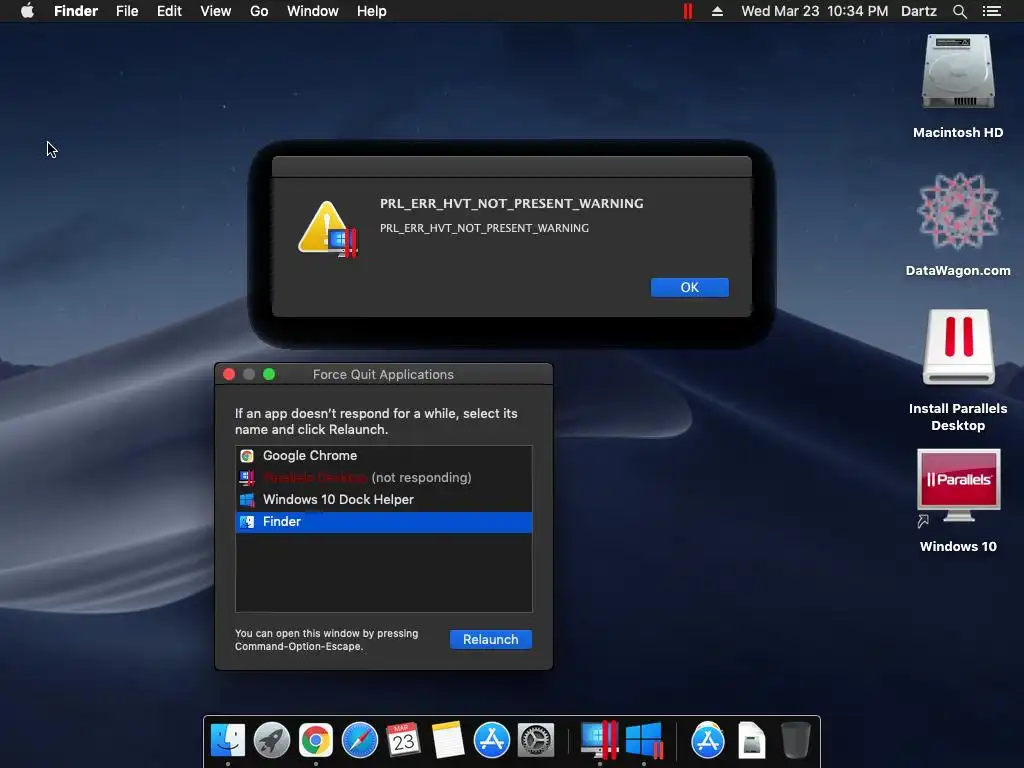This screenshot has width=1024, height=768.
Task: Click the date and time in menu bar
Action: [x=814, y=11]
